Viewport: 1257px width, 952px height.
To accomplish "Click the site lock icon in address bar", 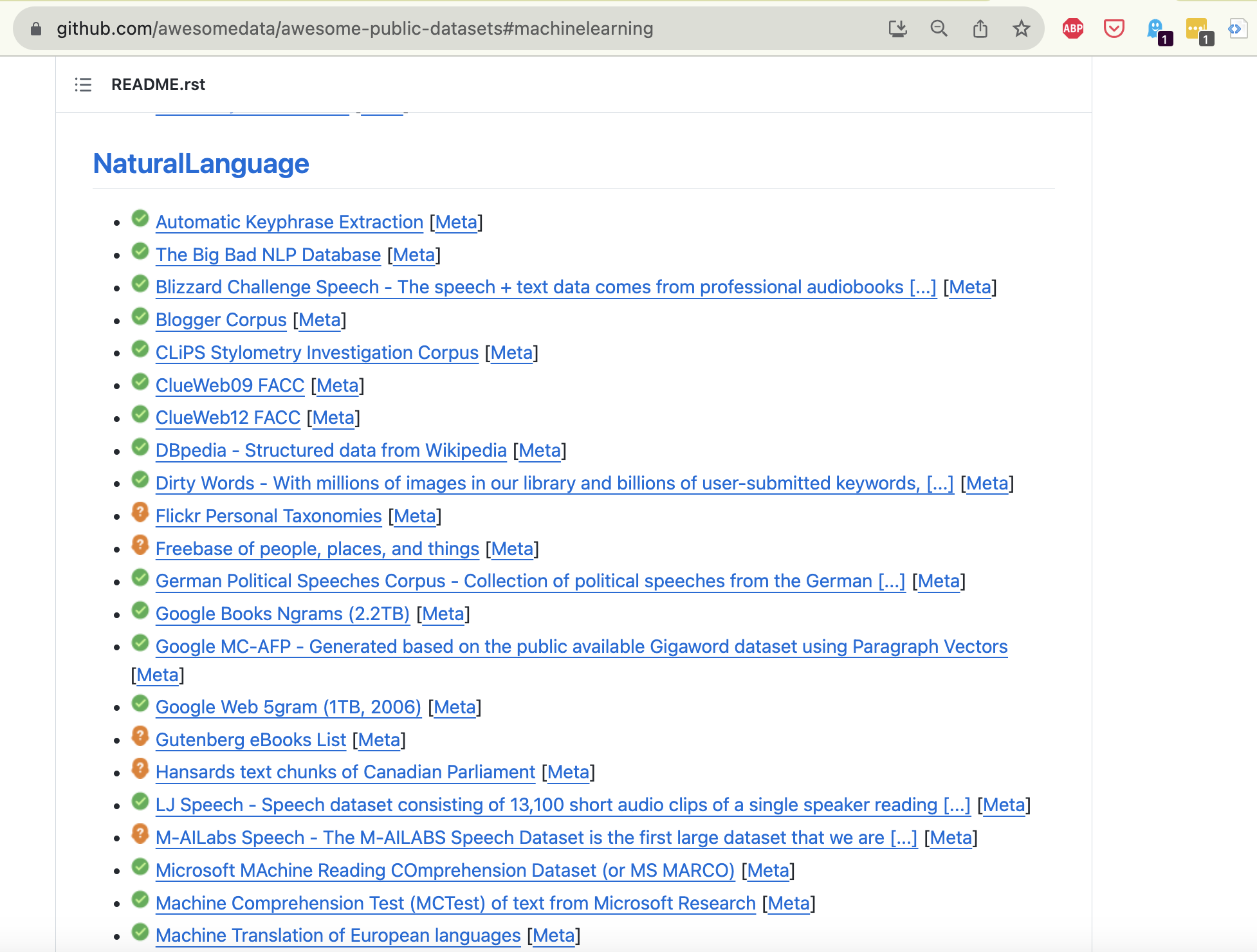I will point(36,28).
